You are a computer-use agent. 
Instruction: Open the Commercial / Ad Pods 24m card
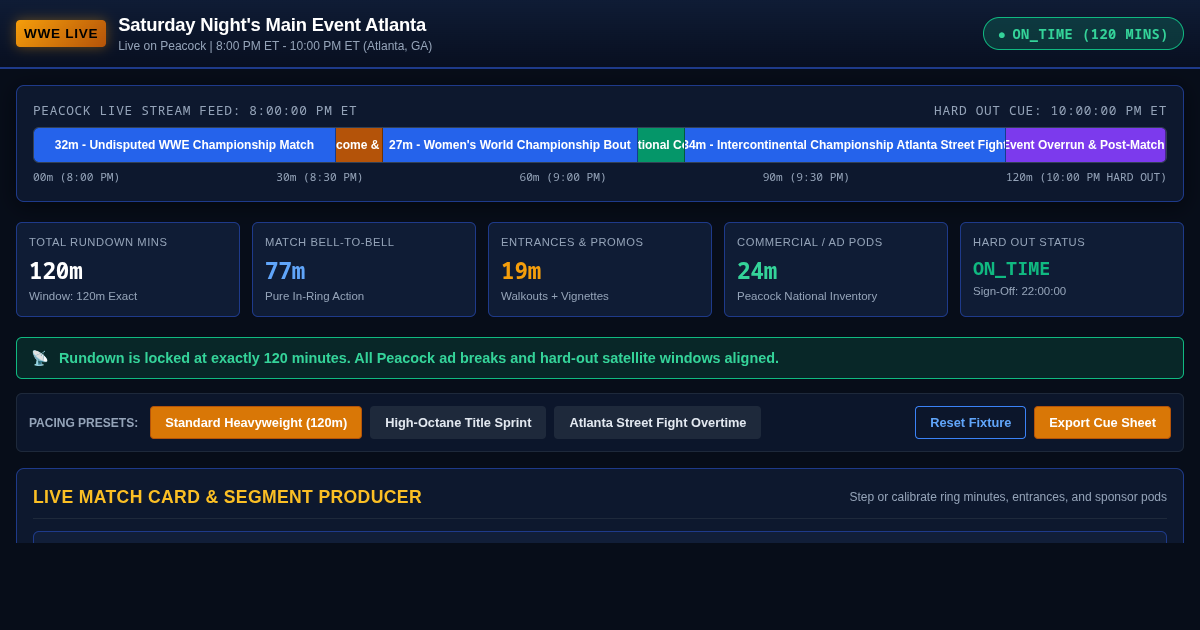point(836,270)
